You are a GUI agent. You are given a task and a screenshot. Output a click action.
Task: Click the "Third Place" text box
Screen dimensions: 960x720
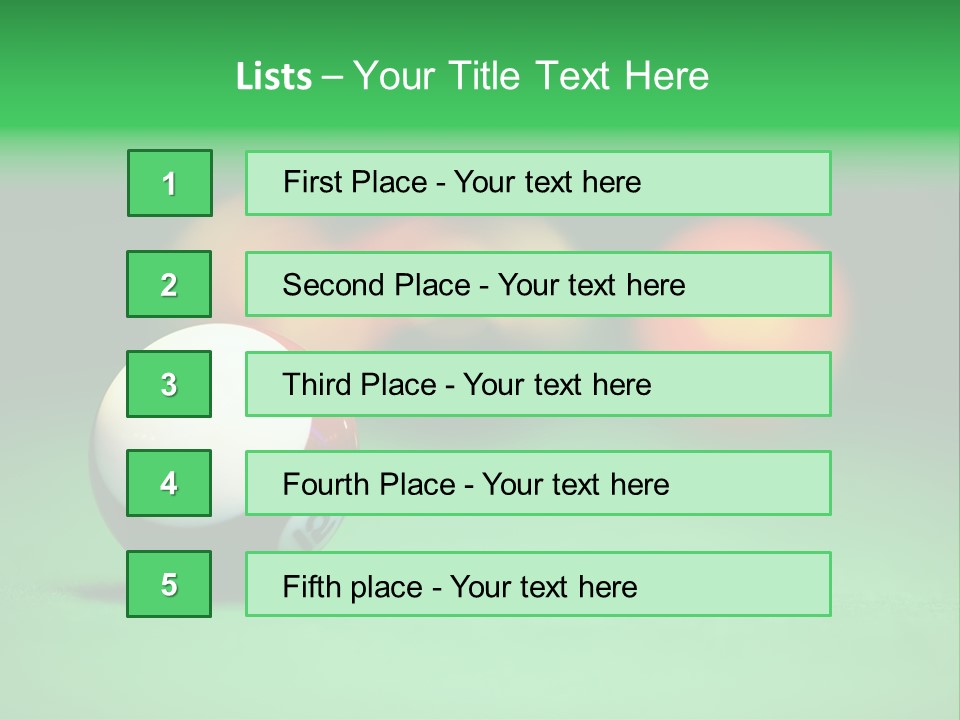[x=538, y=384]
